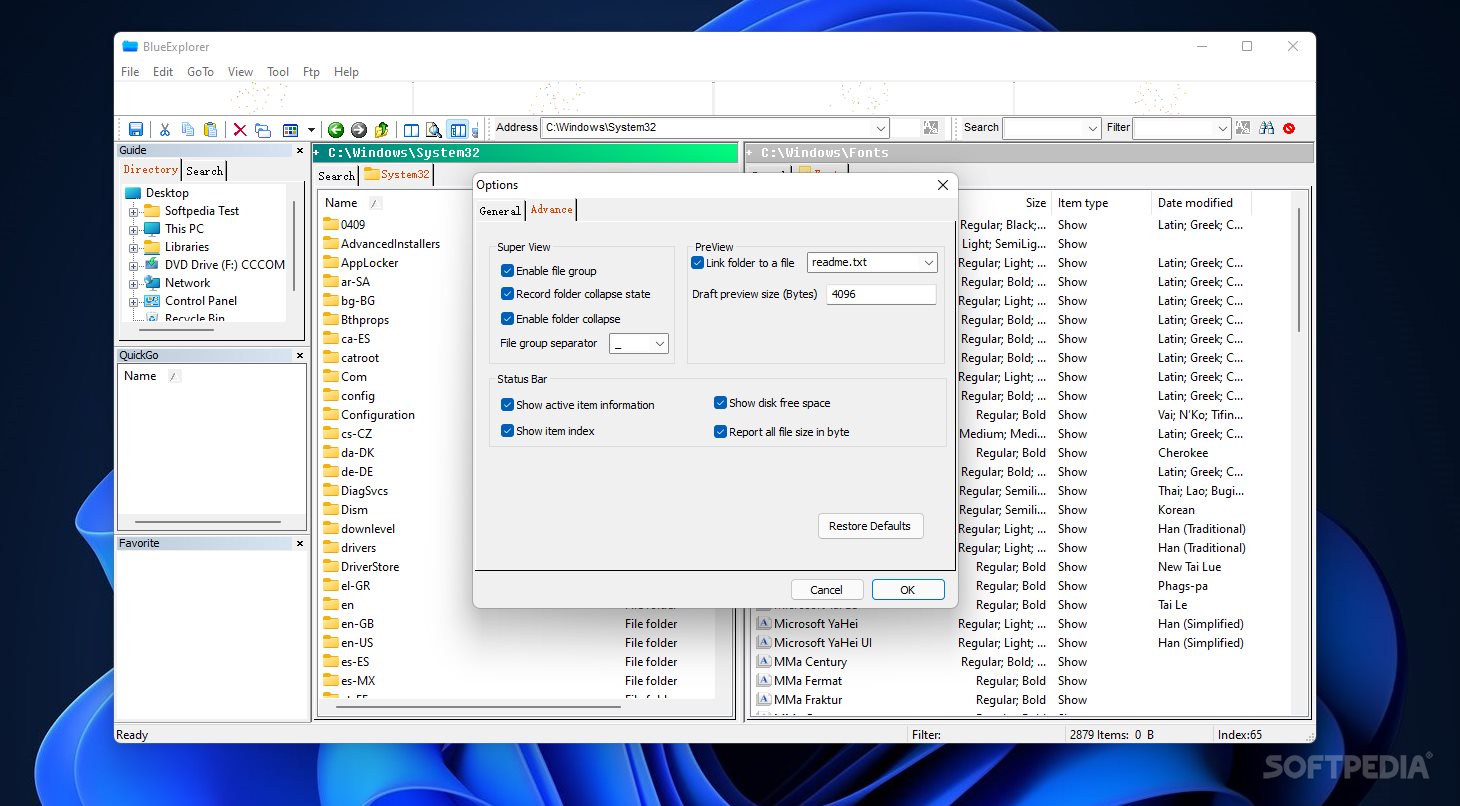The height and width of the screenshot is (806, 1460).
Task: Go Back with the green arrow
Action: coord(336,129)
